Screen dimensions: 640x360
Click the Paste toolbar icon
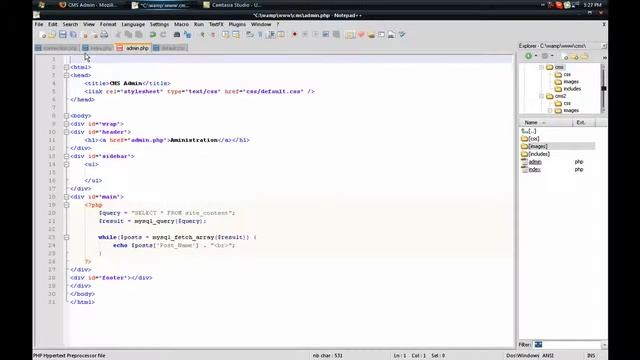click(139, 35)
